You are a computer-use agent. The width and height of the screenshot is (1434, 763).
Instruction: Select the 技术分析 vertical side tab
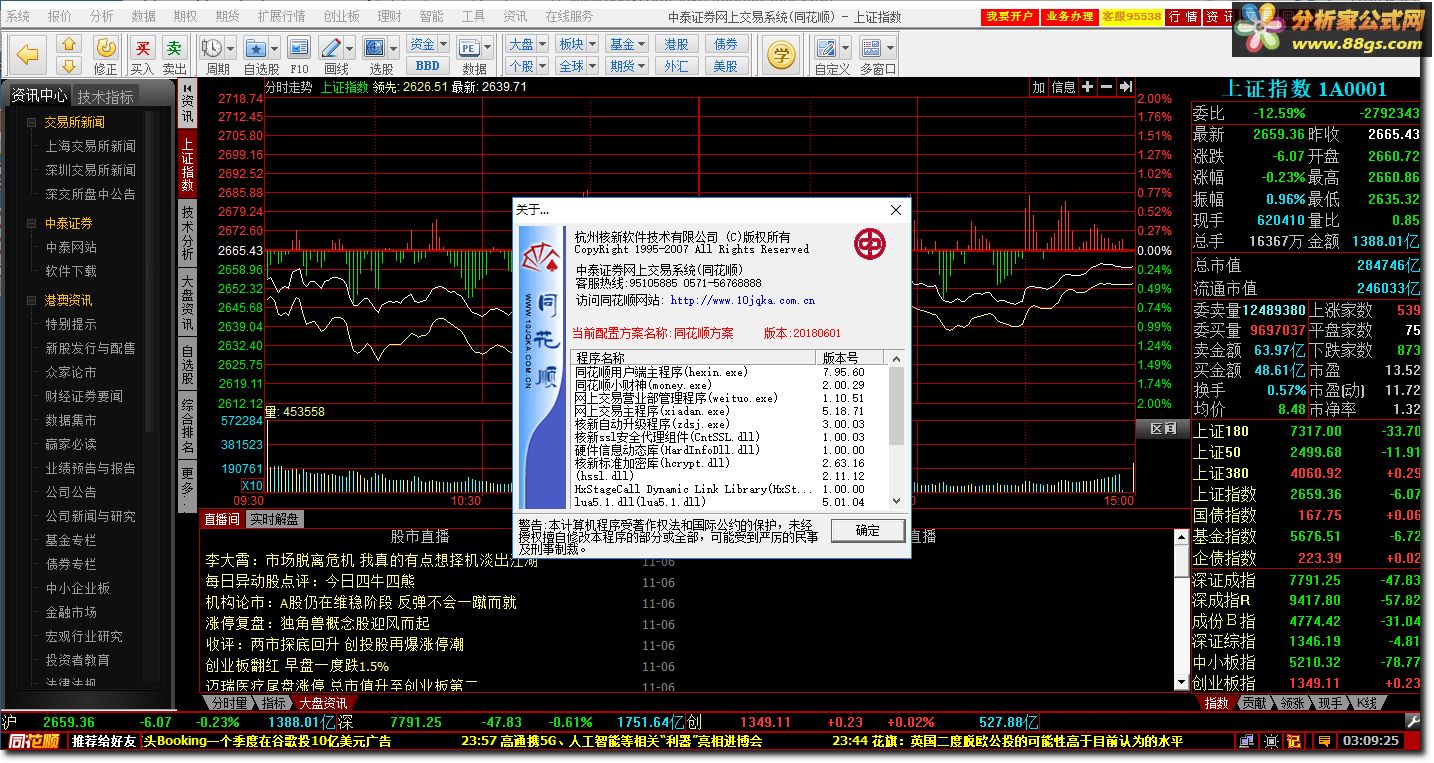click(x=187, y=233)
